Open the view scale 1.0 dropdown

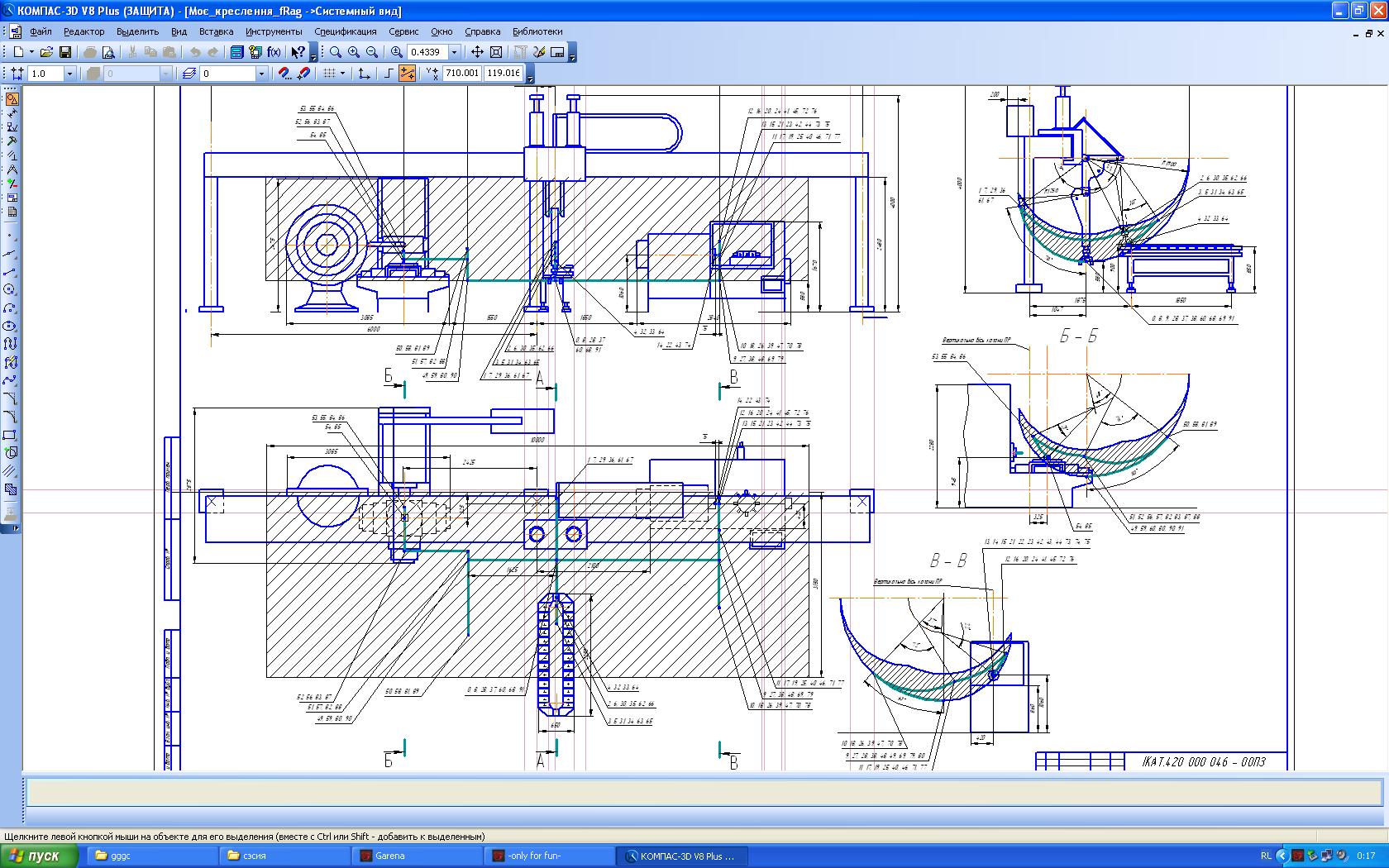click(69, 74)
